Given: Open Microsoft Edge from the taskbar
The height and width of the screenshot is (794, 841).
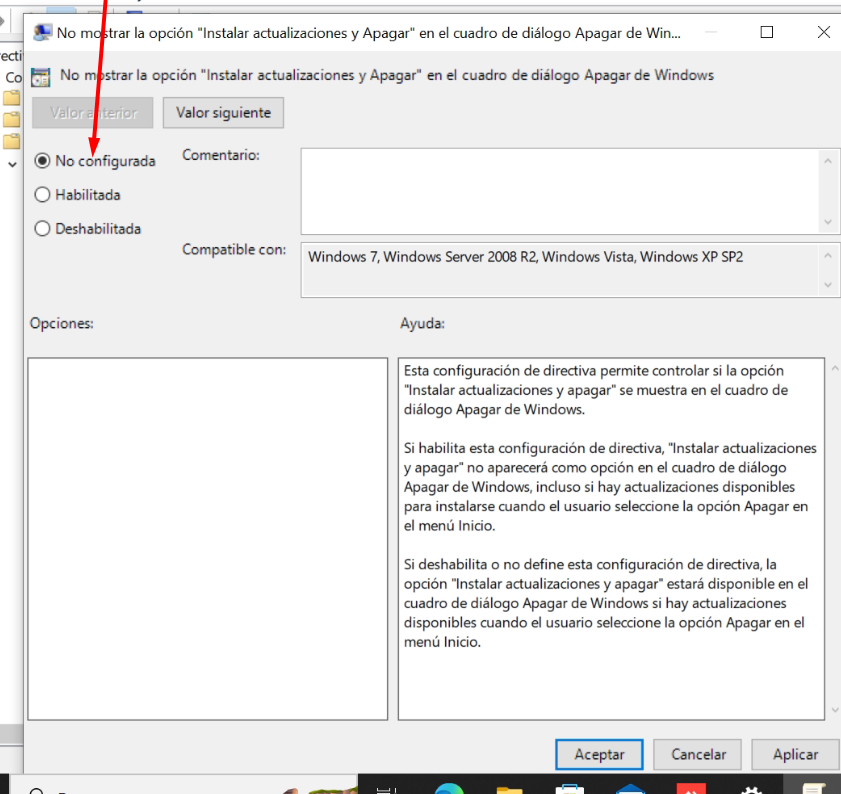Looking at the screenshot, I should 449,788.
